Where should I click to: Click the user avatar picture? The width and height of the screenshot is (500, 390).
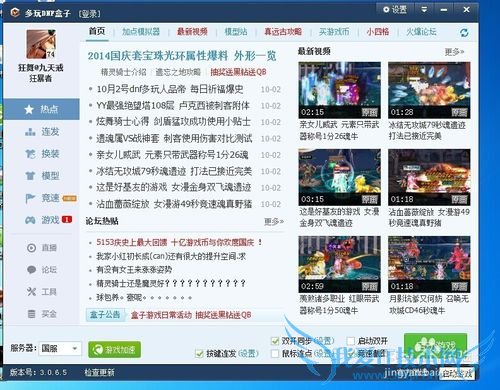click(41, 44)
